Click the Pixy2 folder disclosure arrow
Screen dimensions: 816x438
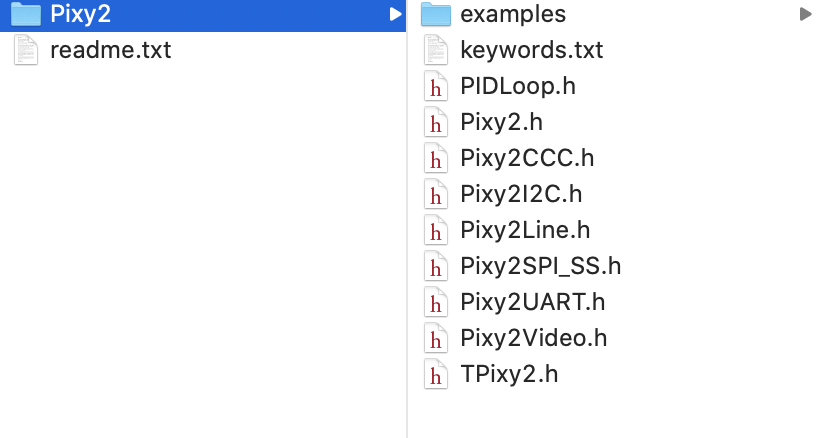click(396, 14)
